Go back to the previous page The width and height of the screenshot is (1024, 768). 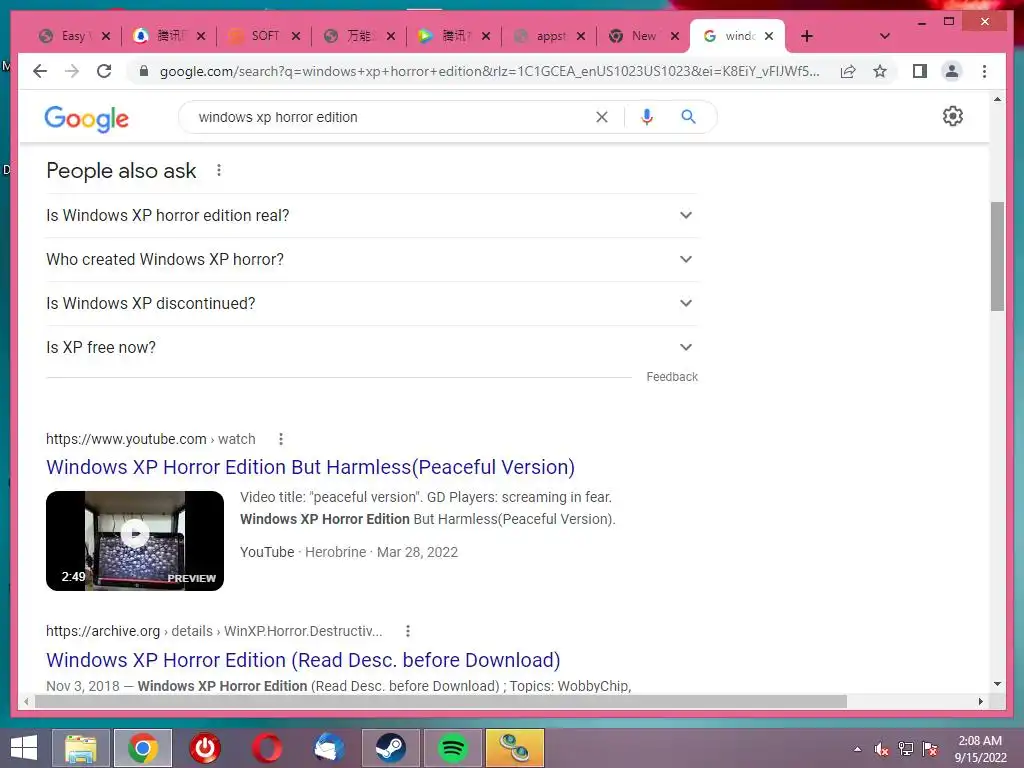[40, 71]
